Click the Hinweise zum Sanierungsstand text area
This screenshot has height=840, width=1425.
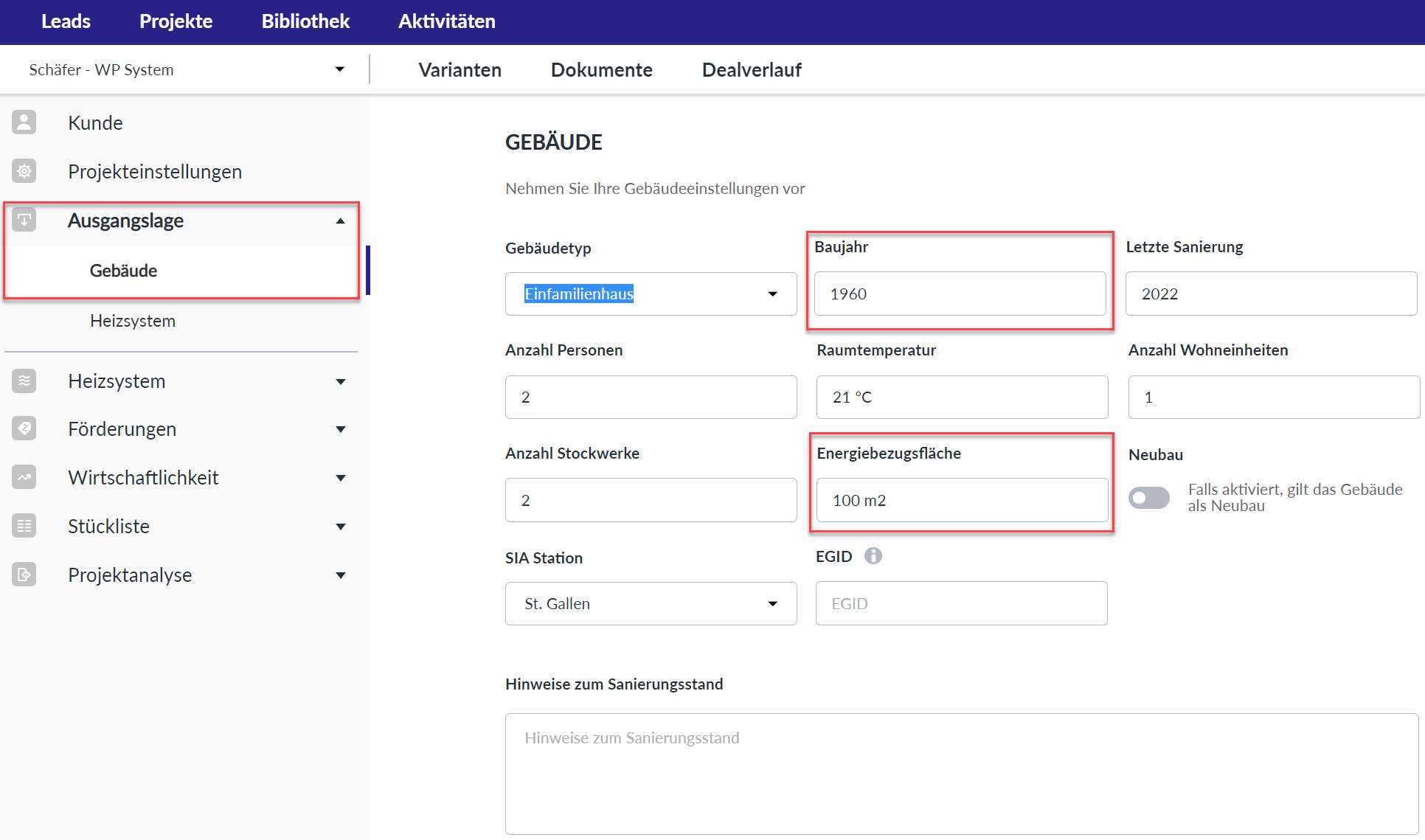(960, 773)
